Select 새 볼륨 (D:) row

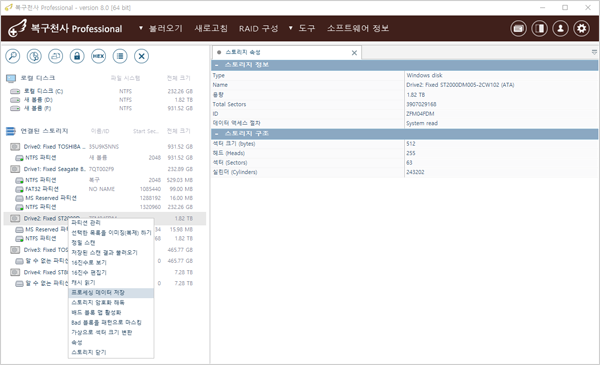point(105,100)
